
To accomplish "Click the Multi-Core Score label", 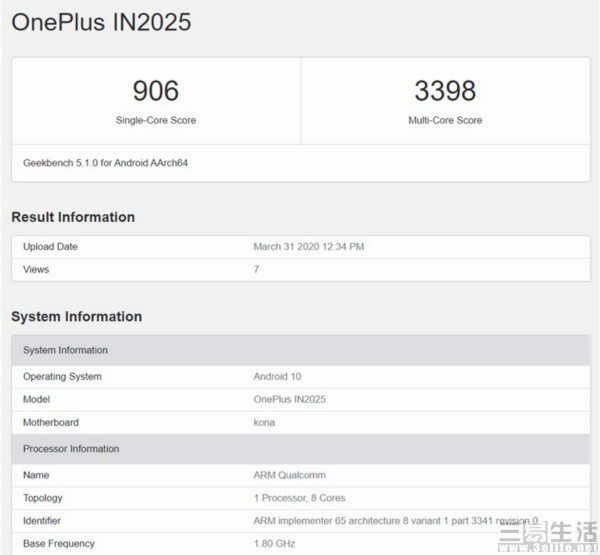I will point(445,120).
